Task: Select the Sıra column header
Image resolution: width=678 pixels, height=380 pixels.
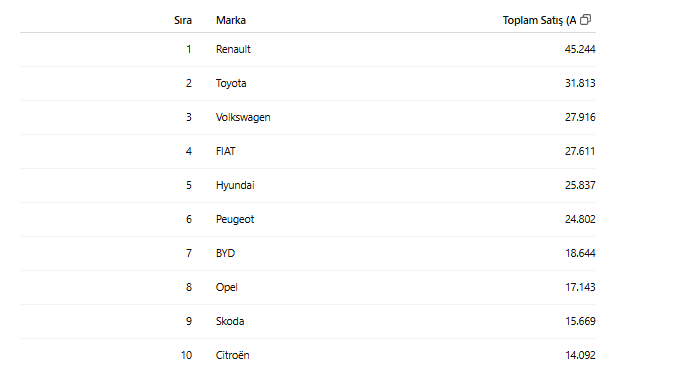Action: coord(183,20)
